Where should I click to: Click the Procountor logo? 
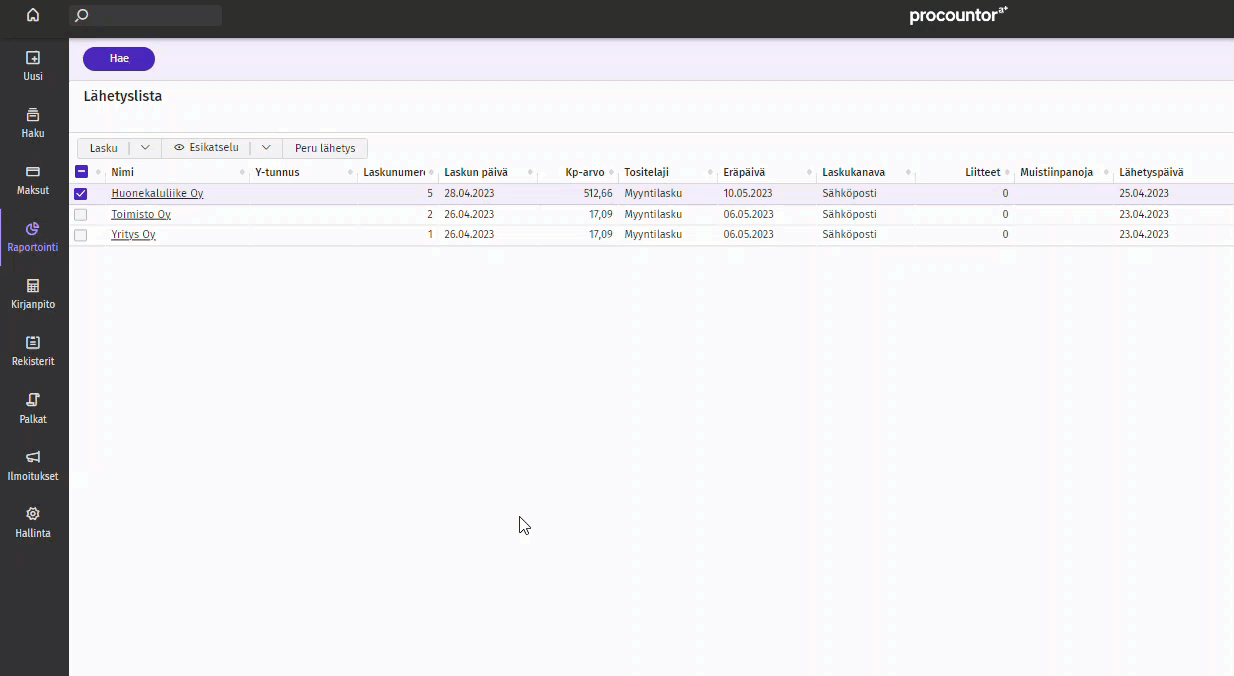pyautogui.click(x=958, y=15)
